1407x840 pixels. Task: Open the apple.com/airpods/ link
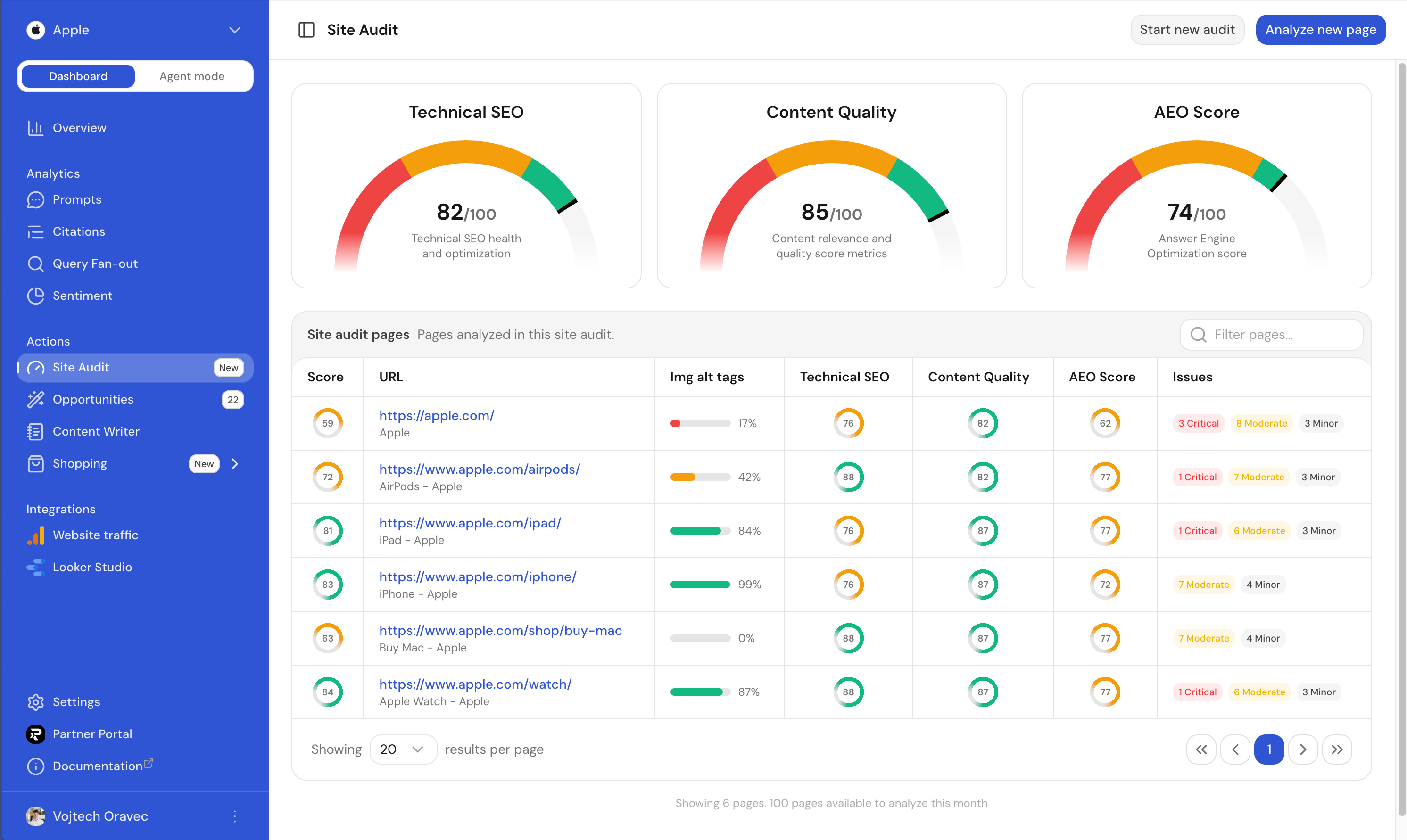[479, 469]
